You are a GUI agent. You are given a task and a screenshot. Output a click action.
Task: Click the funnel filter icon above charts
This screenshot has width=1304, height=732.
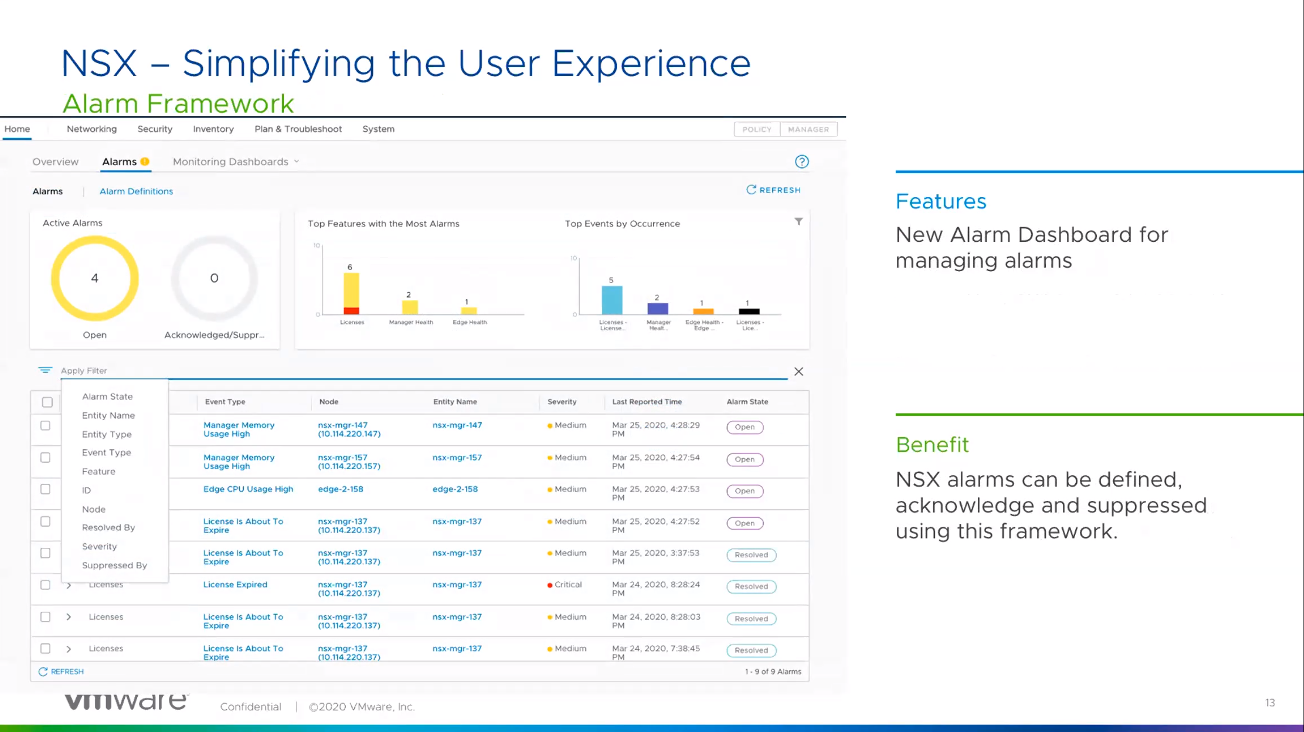point(798,222)
